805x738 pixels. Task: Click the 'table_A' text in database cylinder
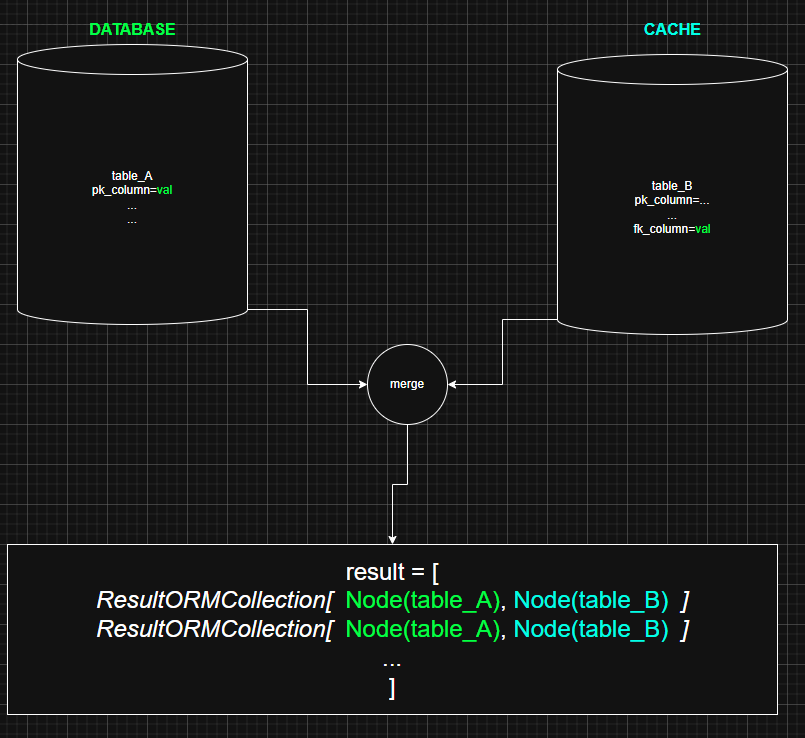coord(132,176)
